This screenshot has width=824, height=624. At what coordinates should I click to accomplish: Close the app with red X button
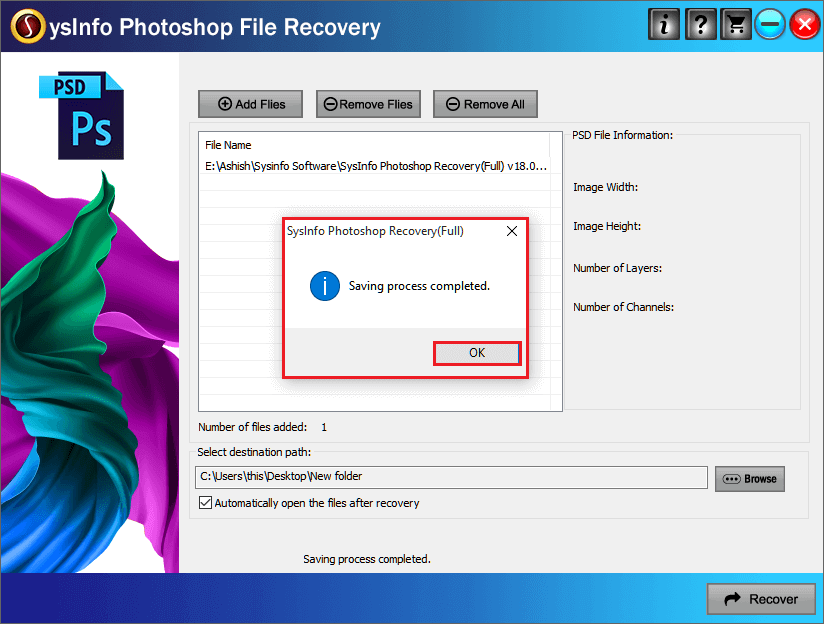coord(805,24)
